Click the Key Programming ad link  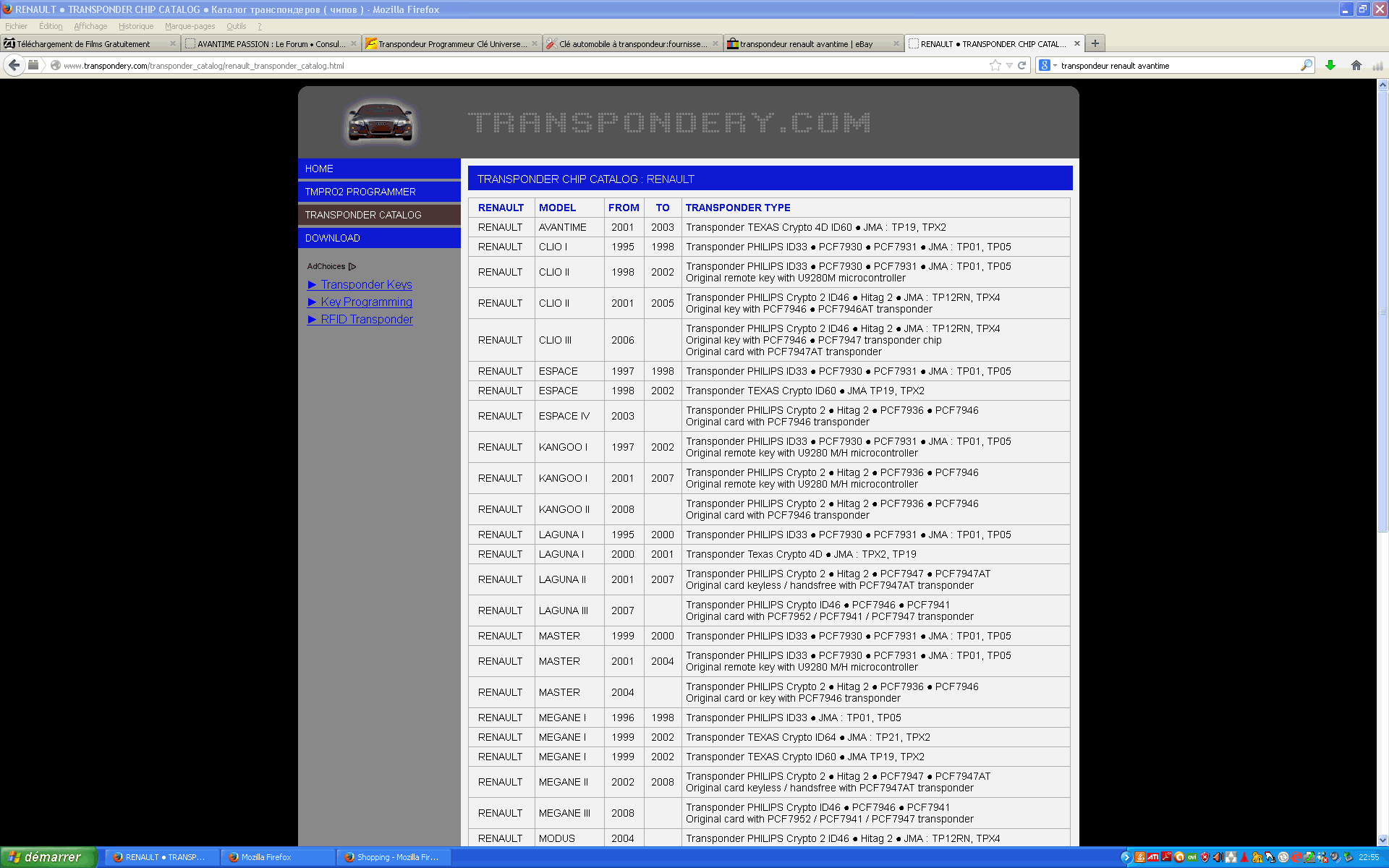pos(366,302)
